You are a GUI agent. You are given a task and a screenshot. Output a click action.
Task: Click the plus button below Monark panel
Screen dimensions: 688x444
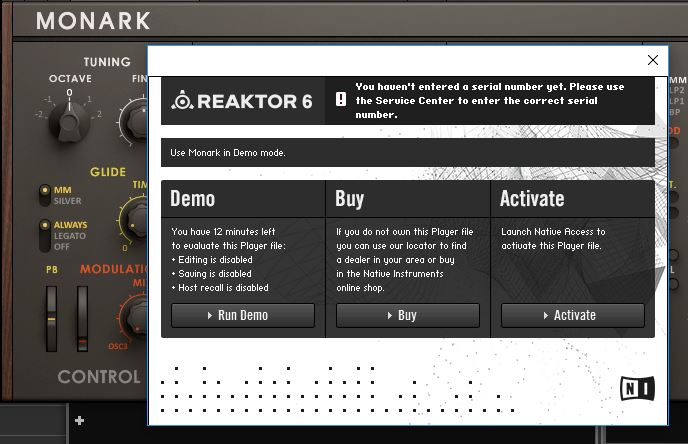pos(79,421)
